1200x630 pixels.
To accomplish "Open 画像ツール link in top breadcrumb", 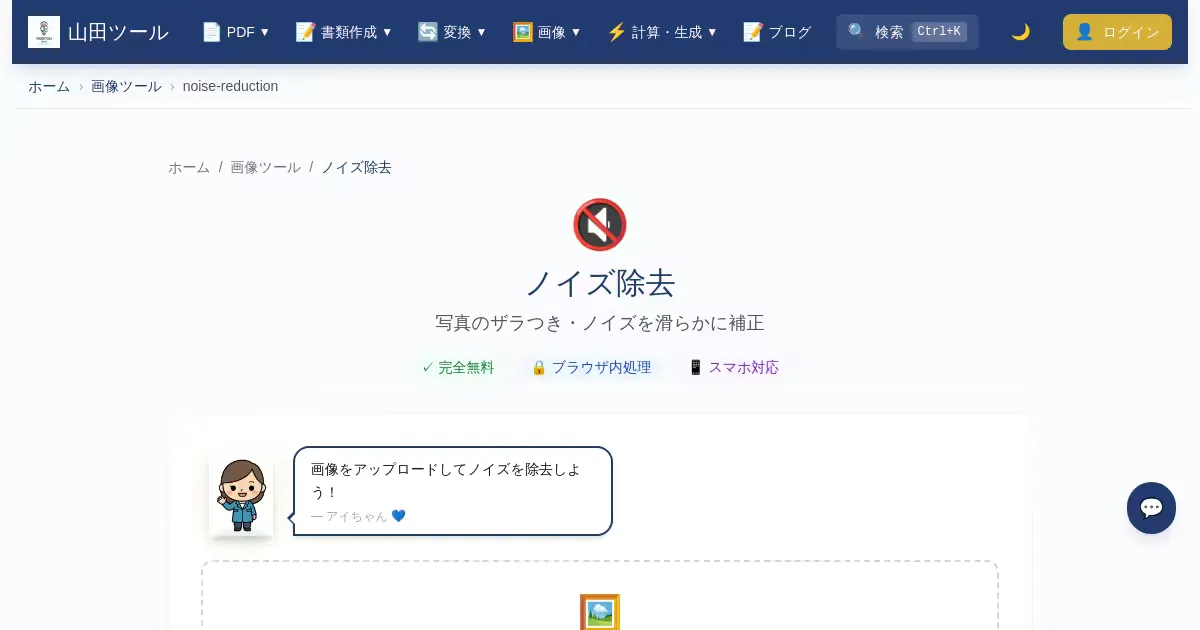I will [x=126, y=86].
